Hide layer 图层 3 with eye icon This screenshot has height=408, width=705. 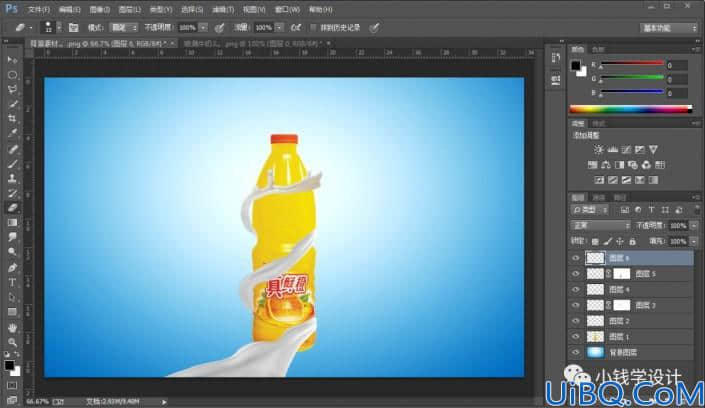coord(576,305)
